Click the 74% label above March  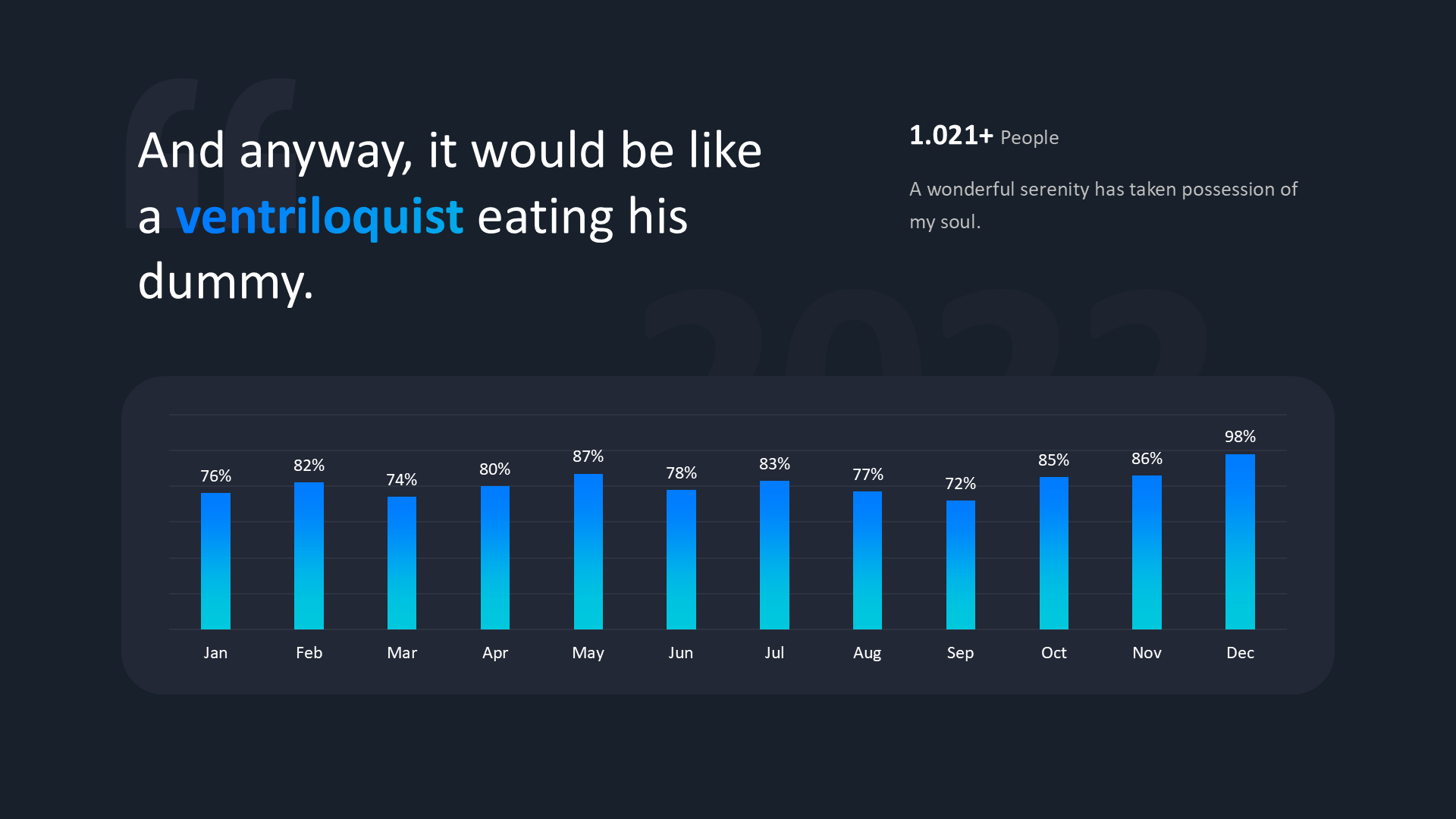pos(401,480)
